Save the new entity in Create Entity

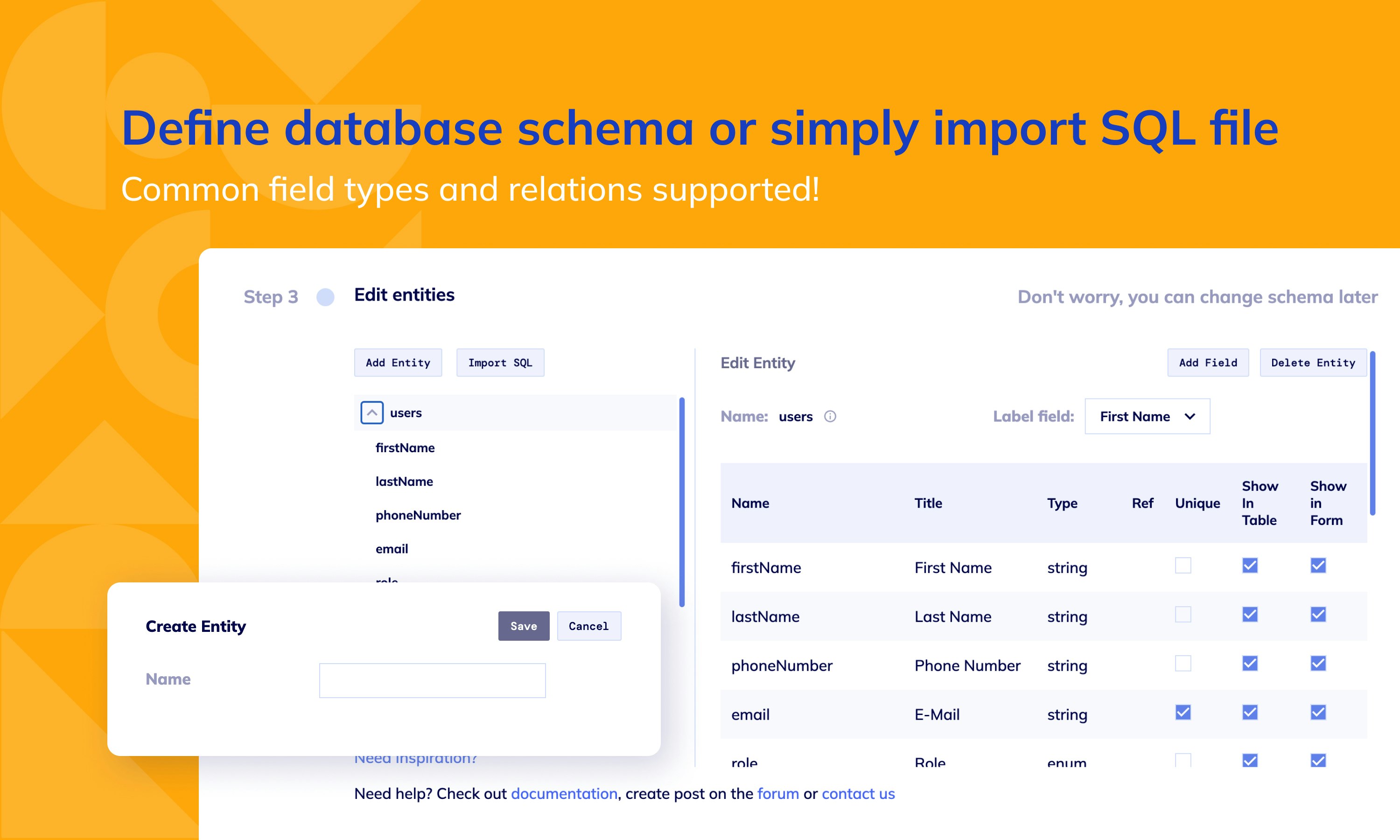[524, 626]
